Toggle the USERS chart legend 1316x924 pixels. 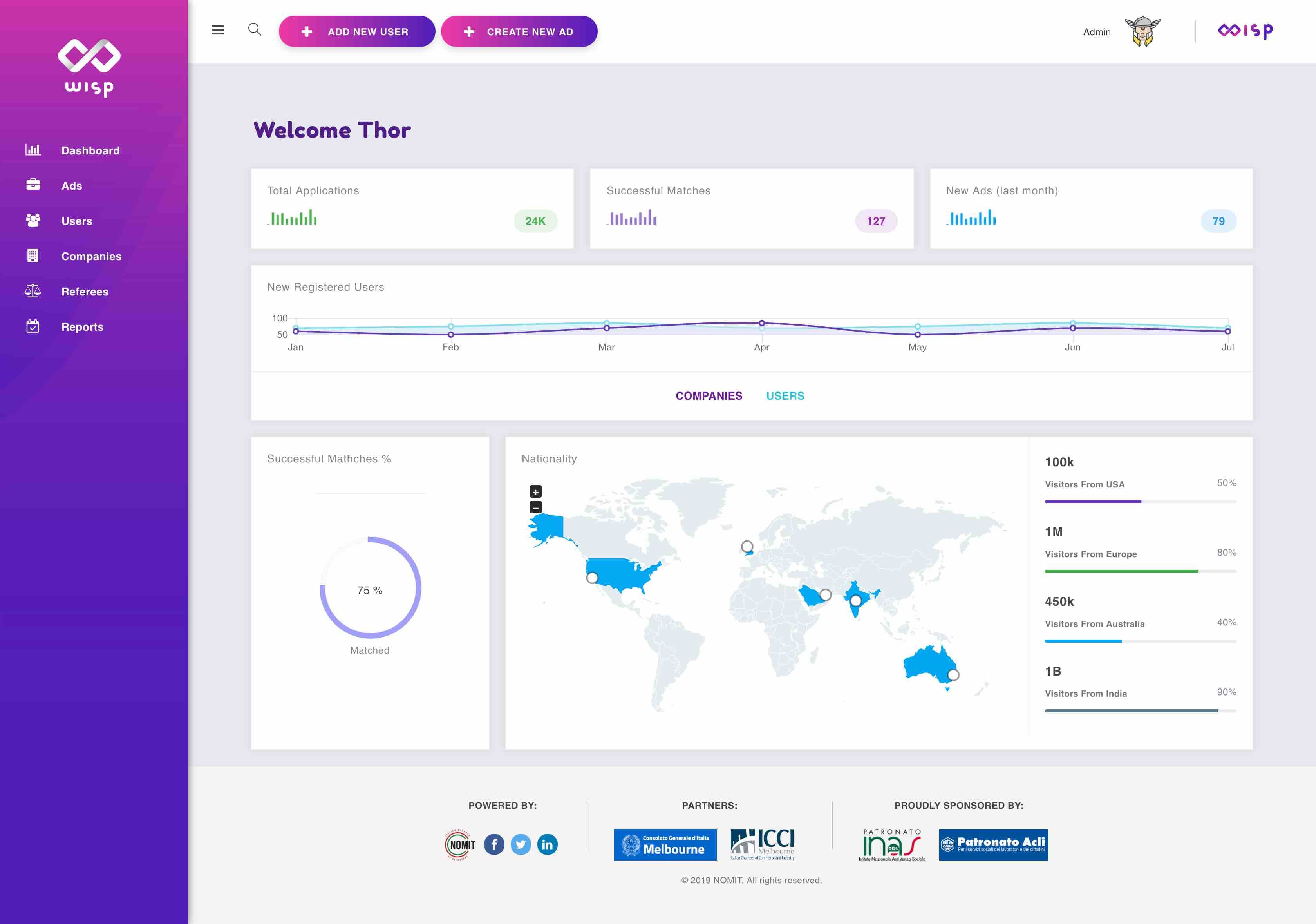coord(785,396)
